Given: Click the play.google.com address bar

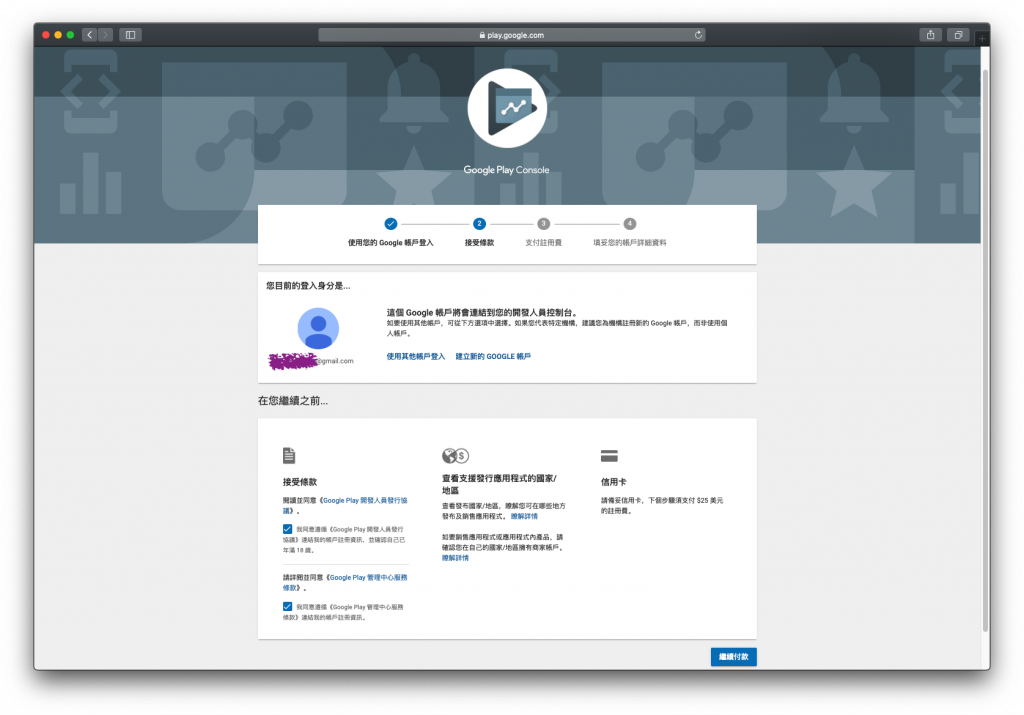Looking at the screenshot, I should coord(511,35).
